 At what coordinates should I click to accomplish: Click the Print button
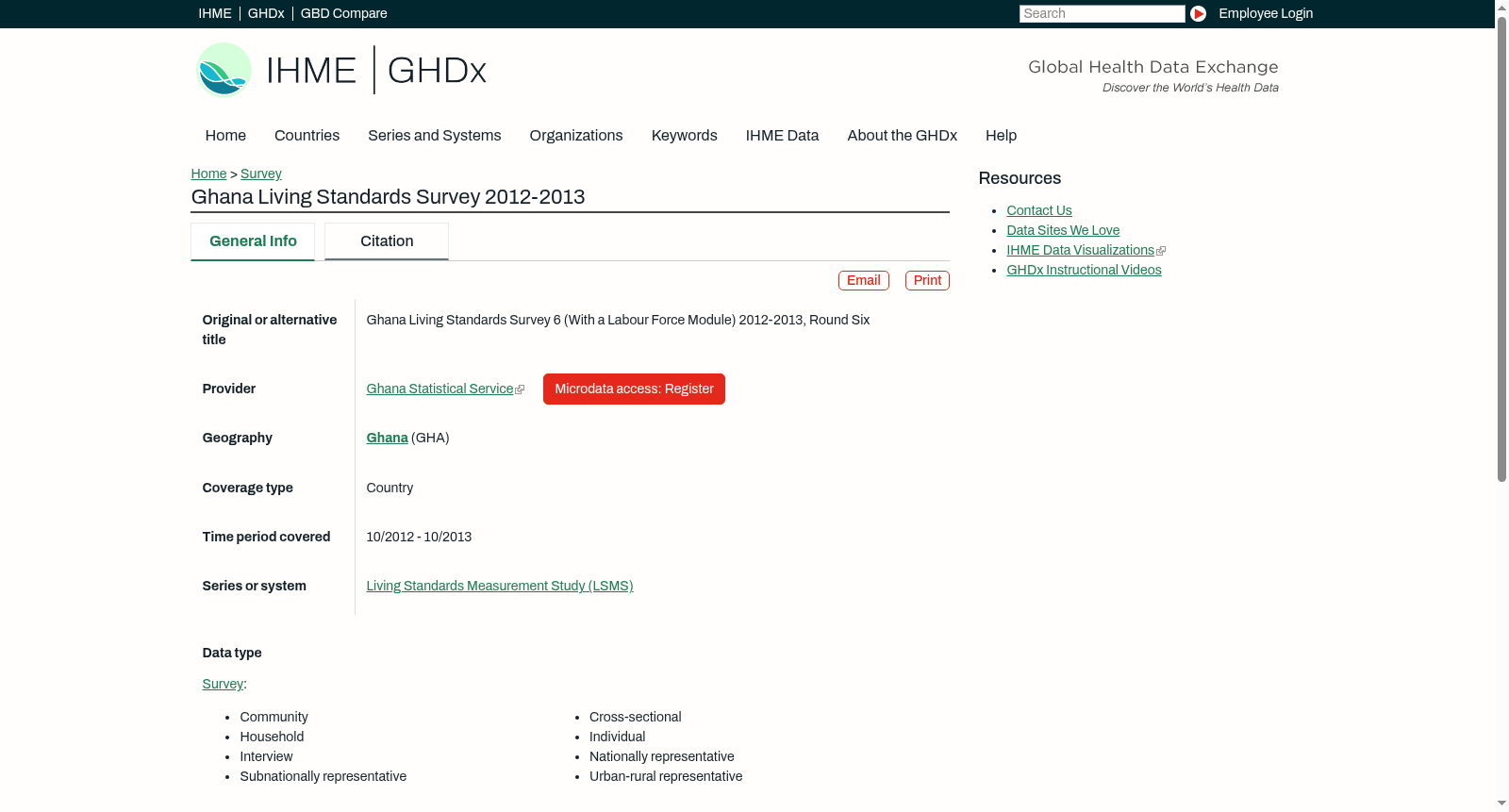click(x=927, y=281)
